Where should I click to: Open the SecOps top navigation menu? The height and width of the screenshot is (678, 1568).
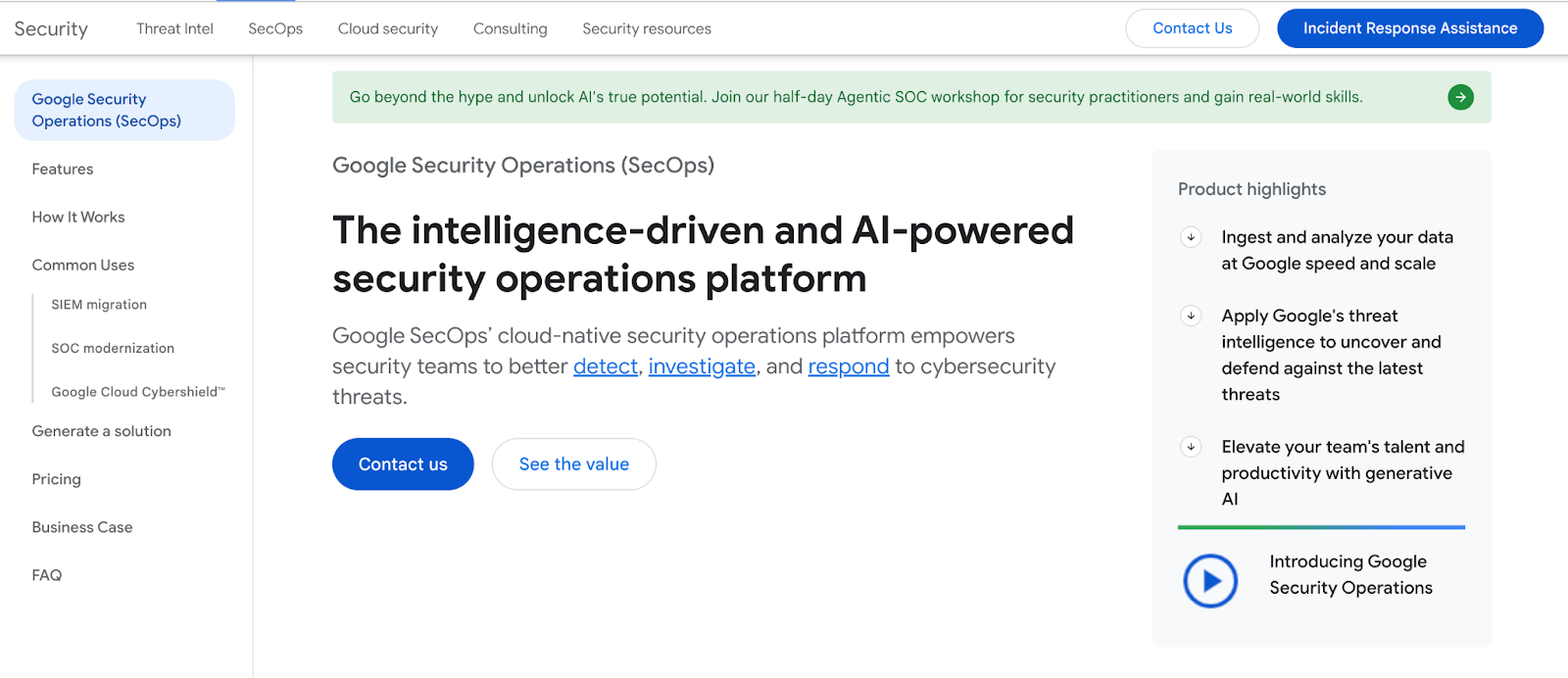[x=275, y=28]
